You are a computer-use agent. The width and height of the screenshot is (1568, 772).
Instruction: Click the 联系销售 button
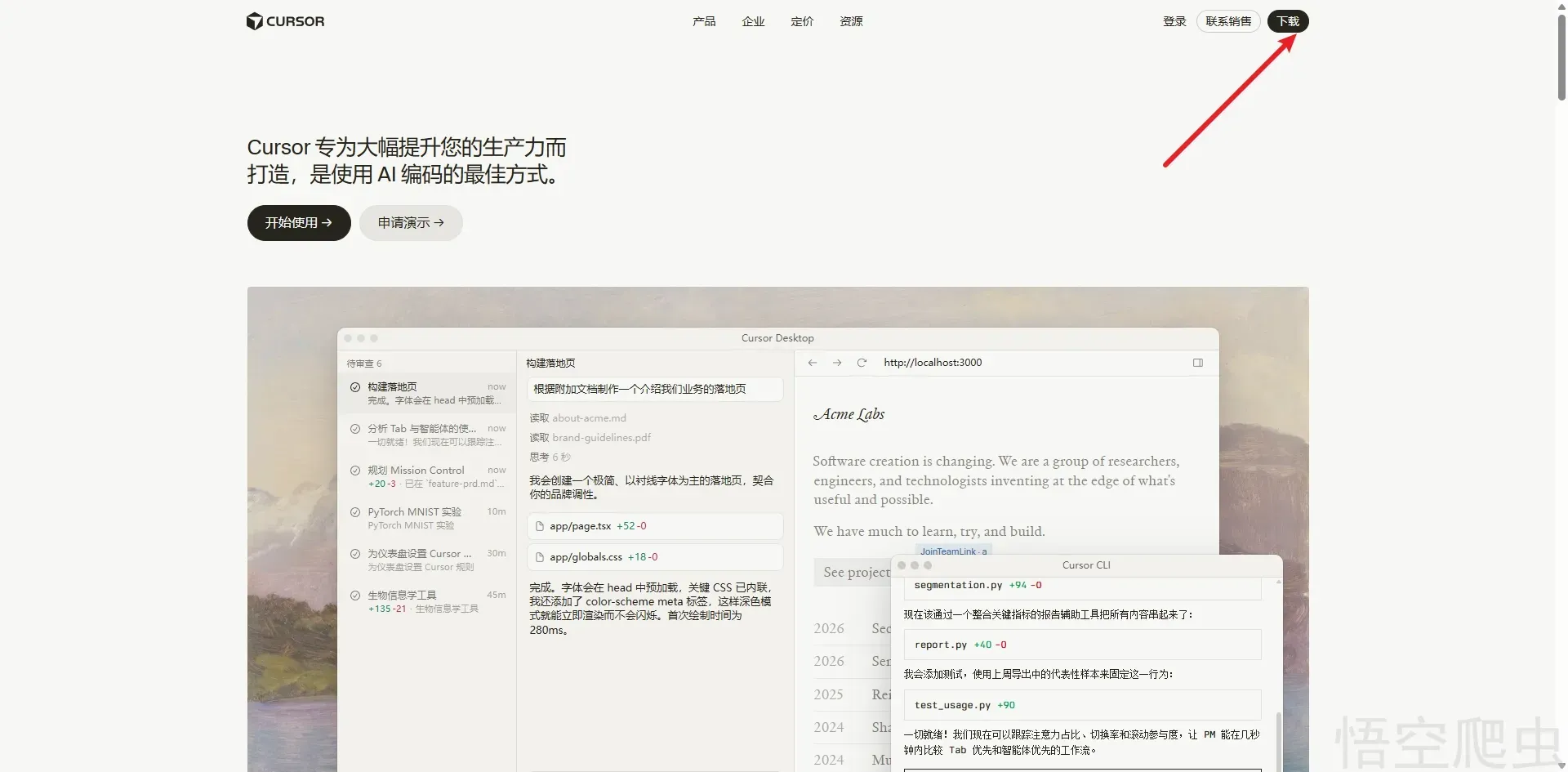[1228, 21]
